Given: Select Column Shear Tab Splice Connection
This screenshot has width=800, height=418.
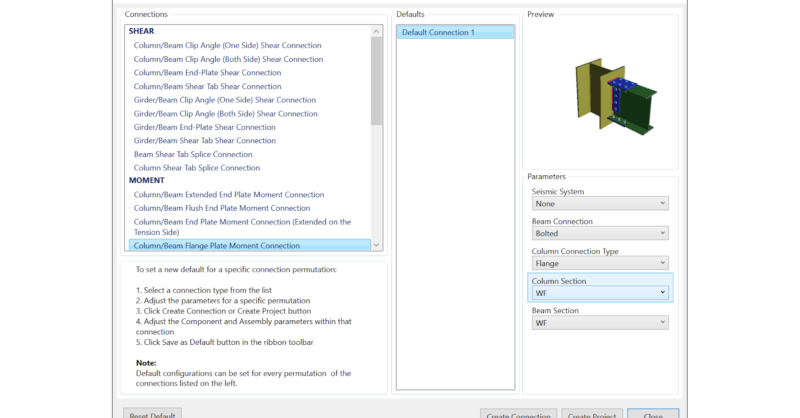Looking at the screenshot, I should click(196, 168).
